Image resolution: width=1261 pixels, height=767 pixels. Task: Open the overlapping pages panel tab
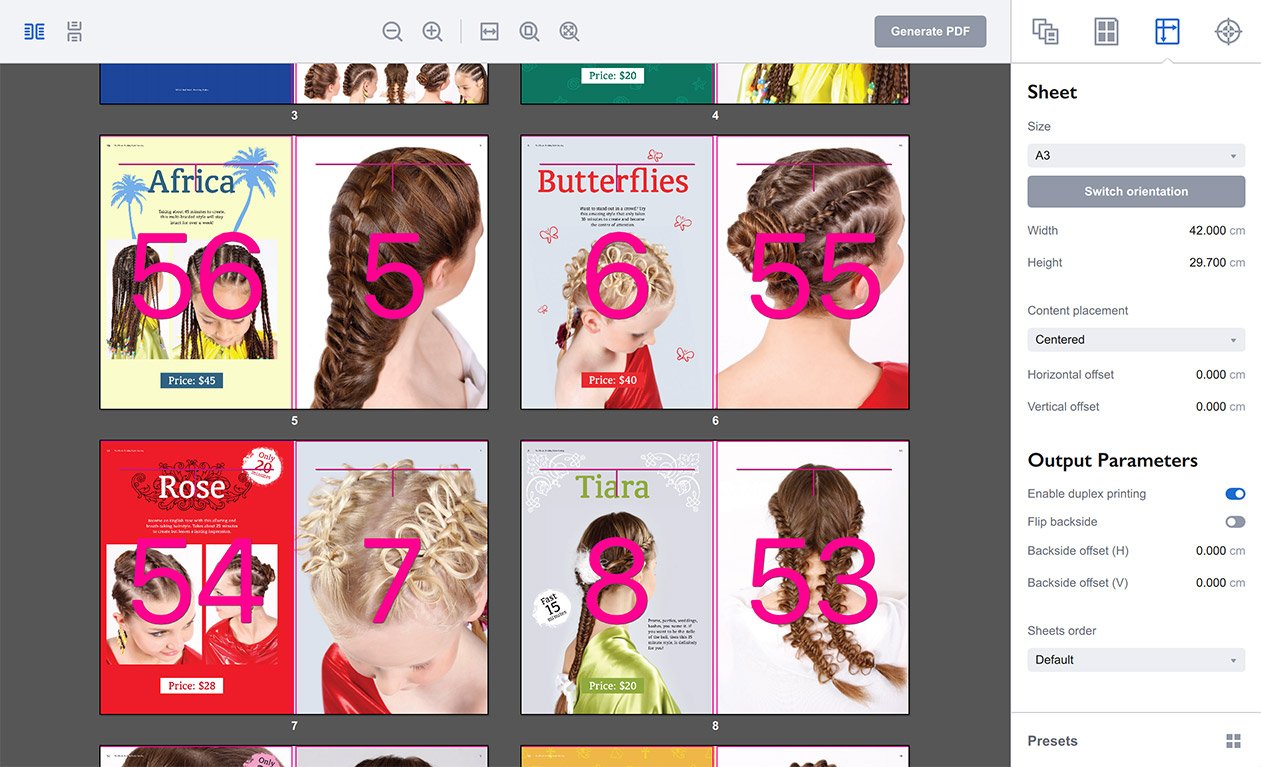[1045, 32]
